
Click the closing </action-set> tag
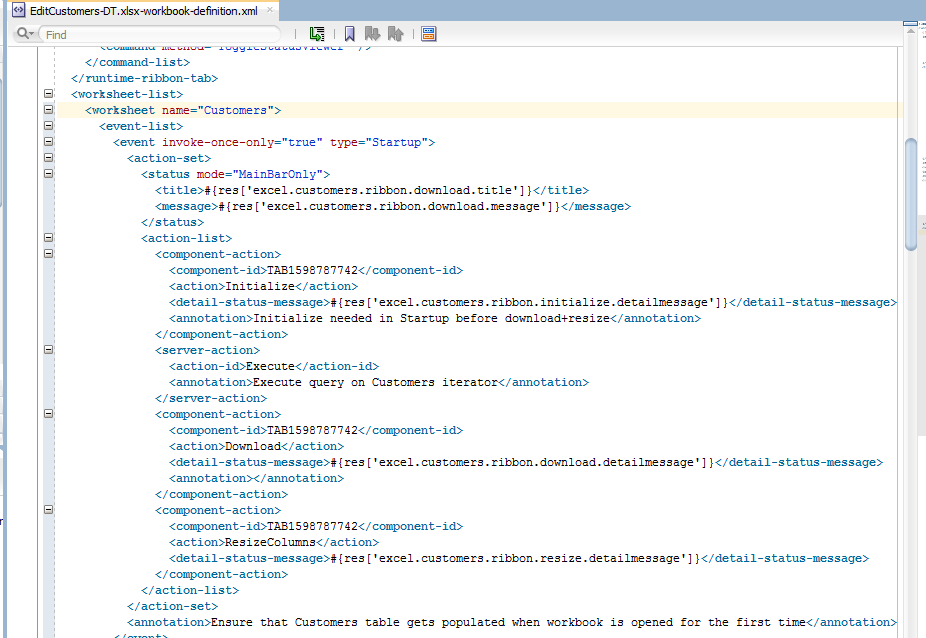(x=172, y=606)
